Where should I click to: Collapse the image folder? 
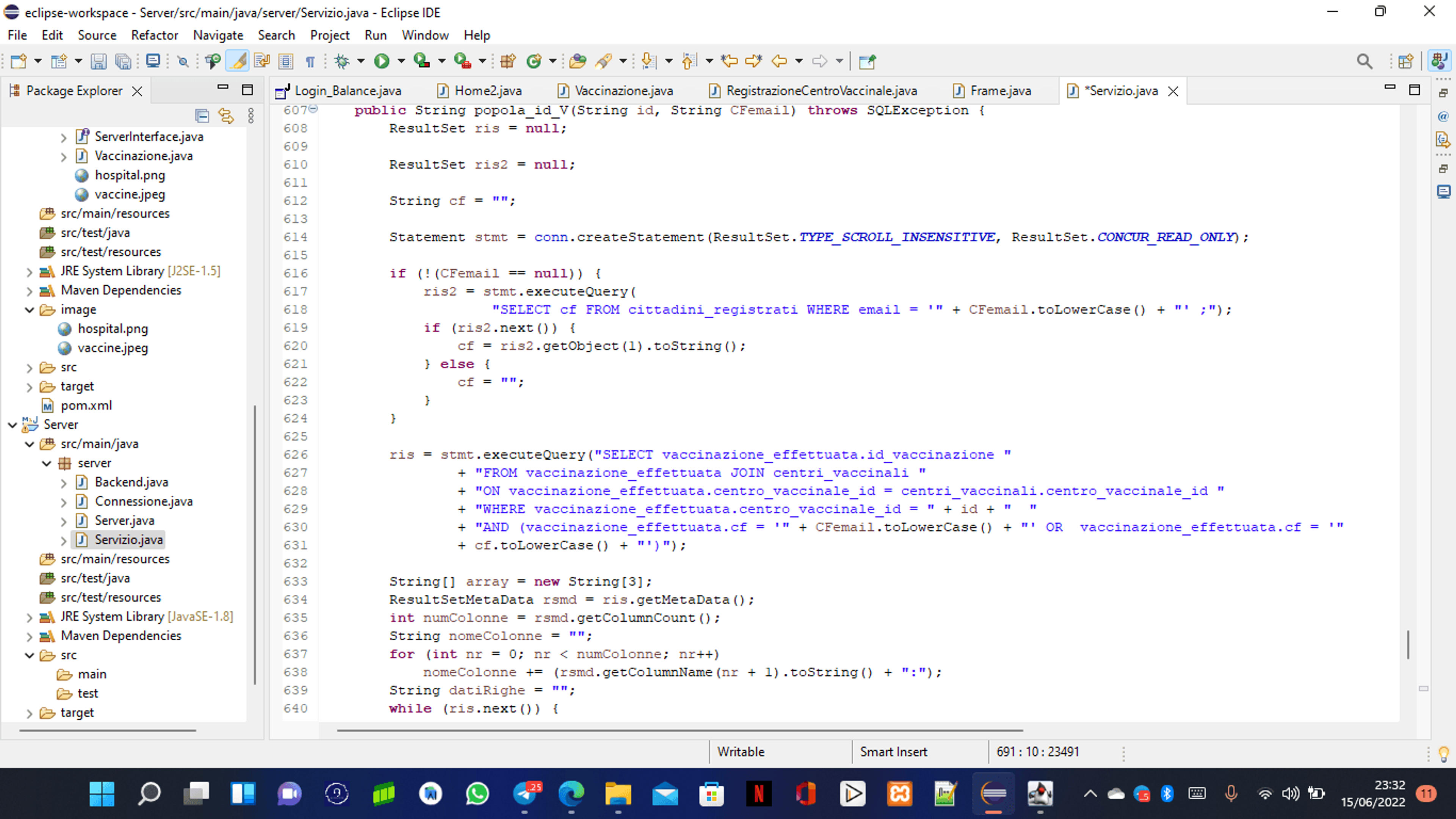click(x=30, y=310)
